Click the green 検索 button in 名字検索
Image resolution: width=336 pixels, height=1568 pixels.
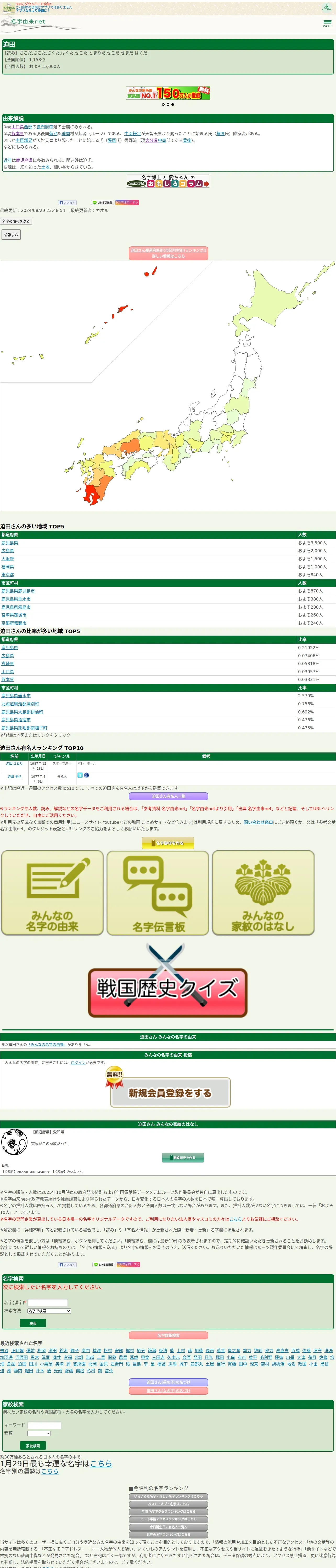[x=33, y=1323]
